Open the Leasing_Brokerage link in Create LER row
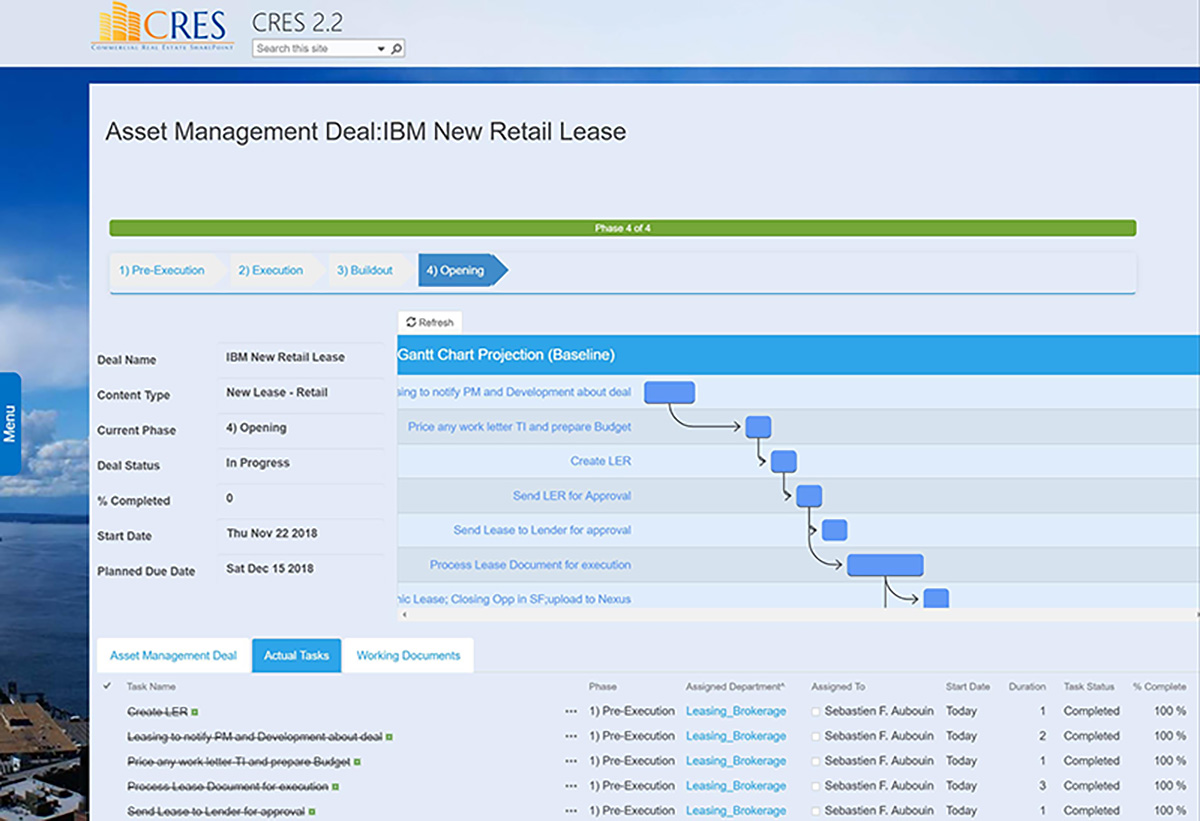Image resolution: width=1200 pixels, height=821 pixels. click(x=736, y=711)
